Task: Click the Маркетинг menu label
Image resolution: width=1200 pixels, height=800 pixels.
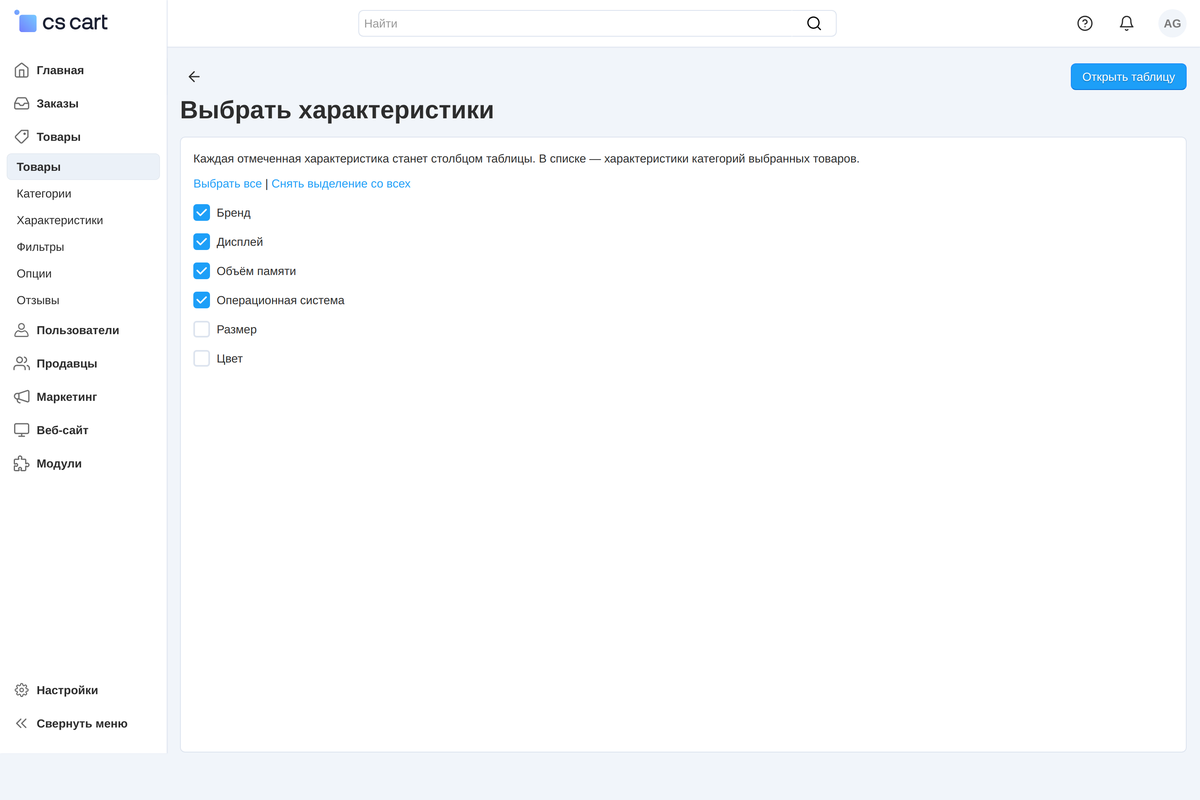Action: (67, 397)
